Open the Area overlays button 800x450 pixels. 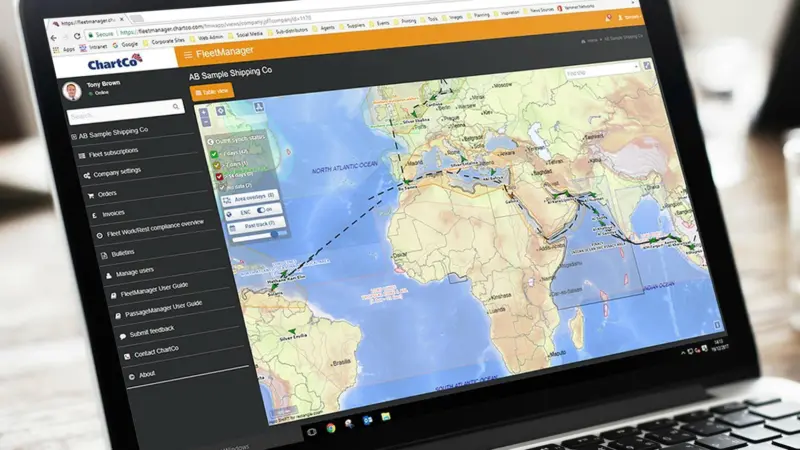[250, 197]
